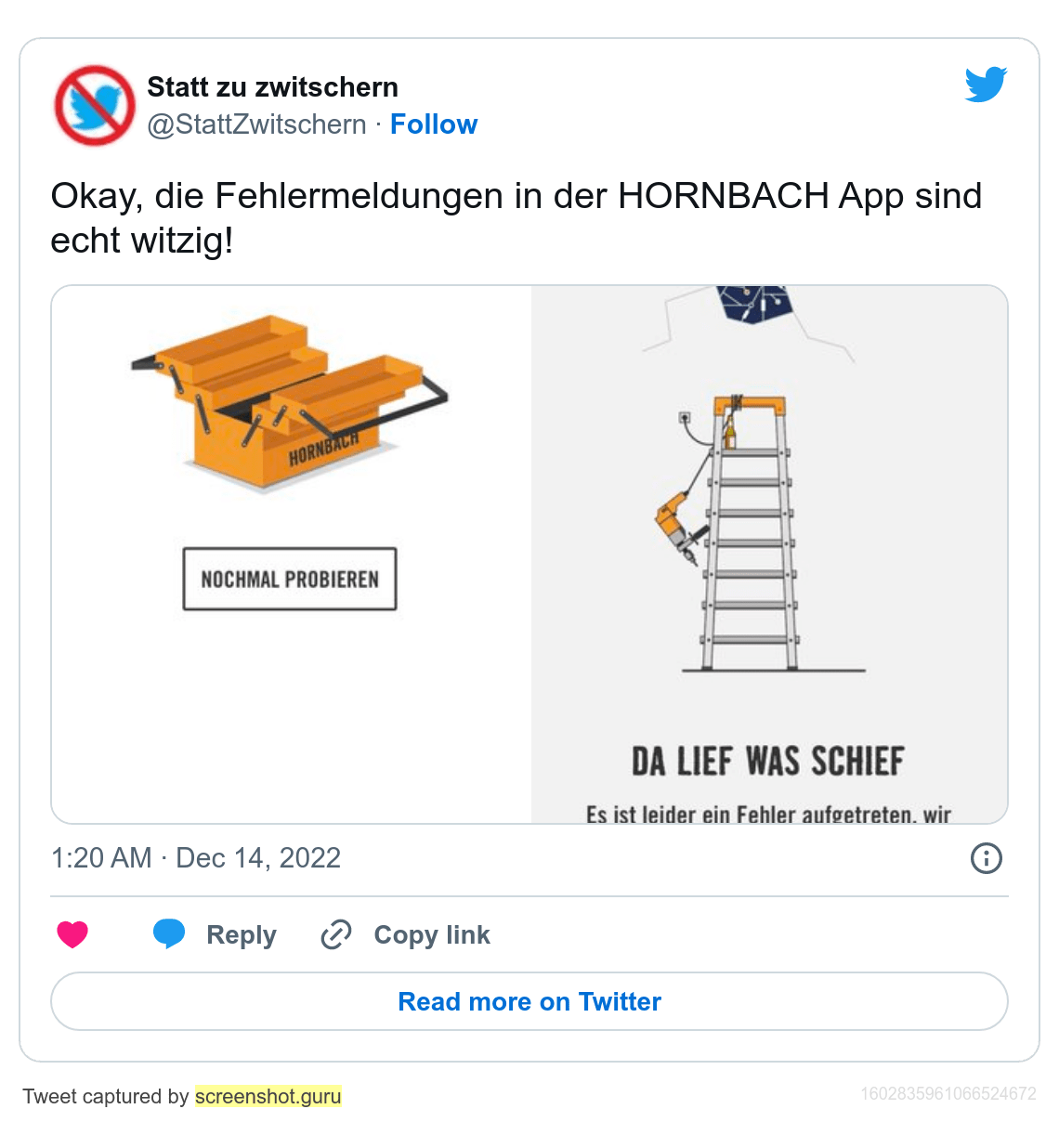The image size is (1059, 1148).
Task: Open the @StattZwitschern handle link
Action: pyautogui.click(x=257, y=124)
